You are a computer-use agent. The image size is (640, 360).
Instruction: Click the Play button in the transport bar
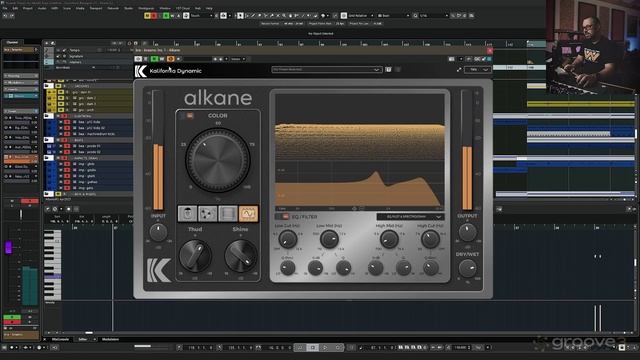tap(325, 347)
